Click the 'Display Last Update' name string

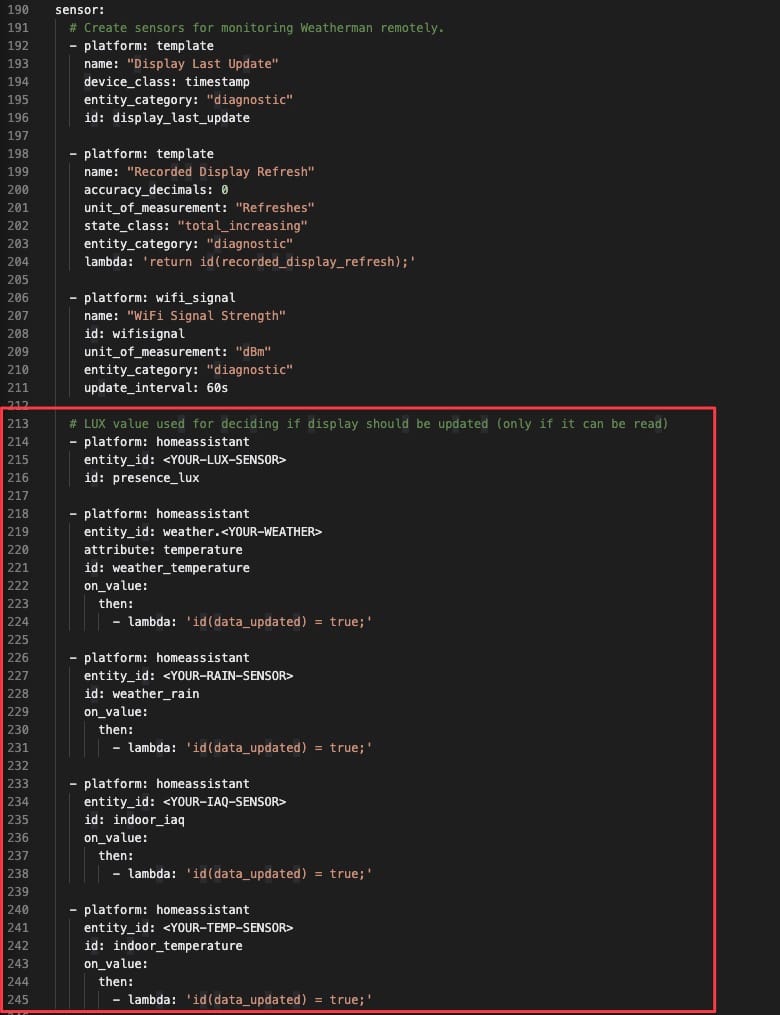tap(203, 63)
